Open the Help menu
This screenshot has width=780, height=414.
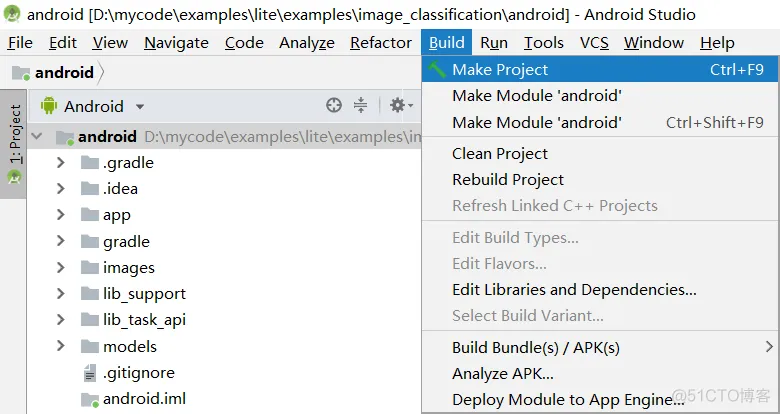(x=717, y=43)
